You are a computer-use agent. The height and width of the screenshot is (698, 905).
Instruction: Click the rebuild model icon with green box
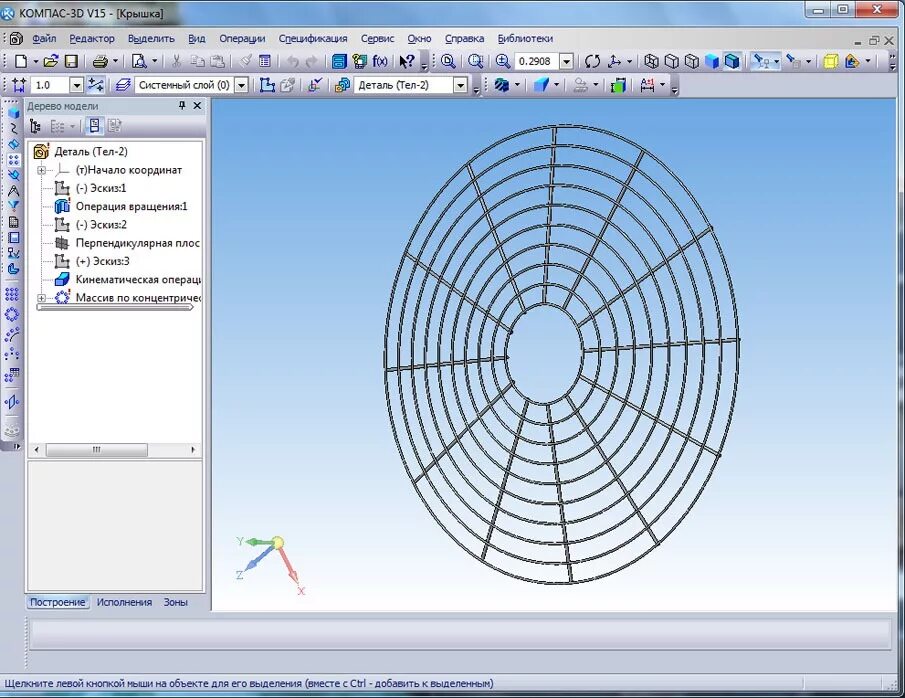(x=618, y=85)
